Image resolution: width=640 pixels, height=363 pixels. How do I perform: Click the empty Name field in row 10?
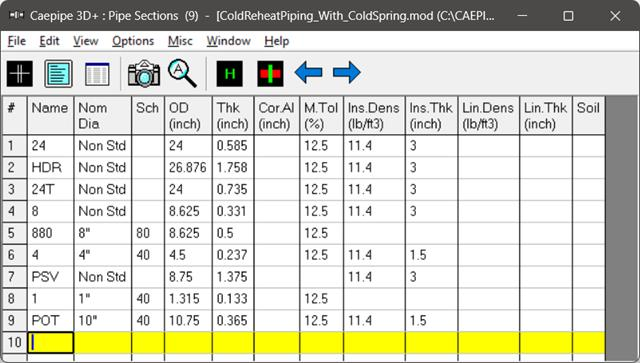tap(51, 342)
